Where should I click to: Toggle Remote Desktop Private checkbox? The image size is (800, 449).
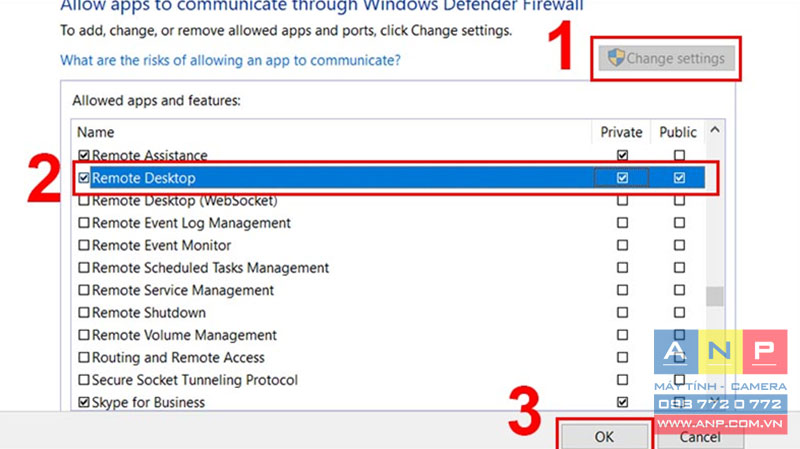[622, 178]
